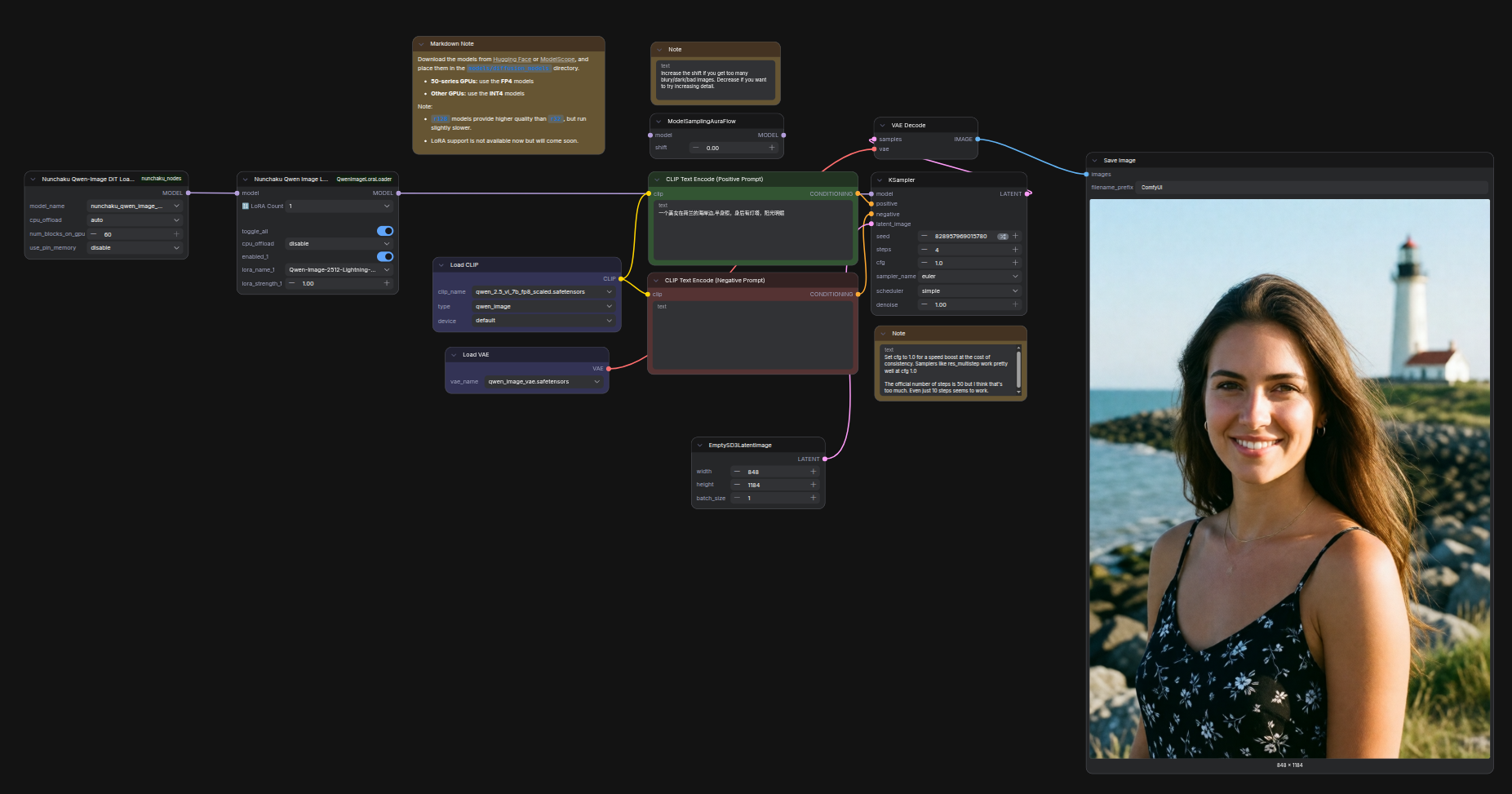This screenshot has width=1512, height=794.
Task: Decrease lora_strength_1 using the minus icon
Action: click(x=291, y=283)
